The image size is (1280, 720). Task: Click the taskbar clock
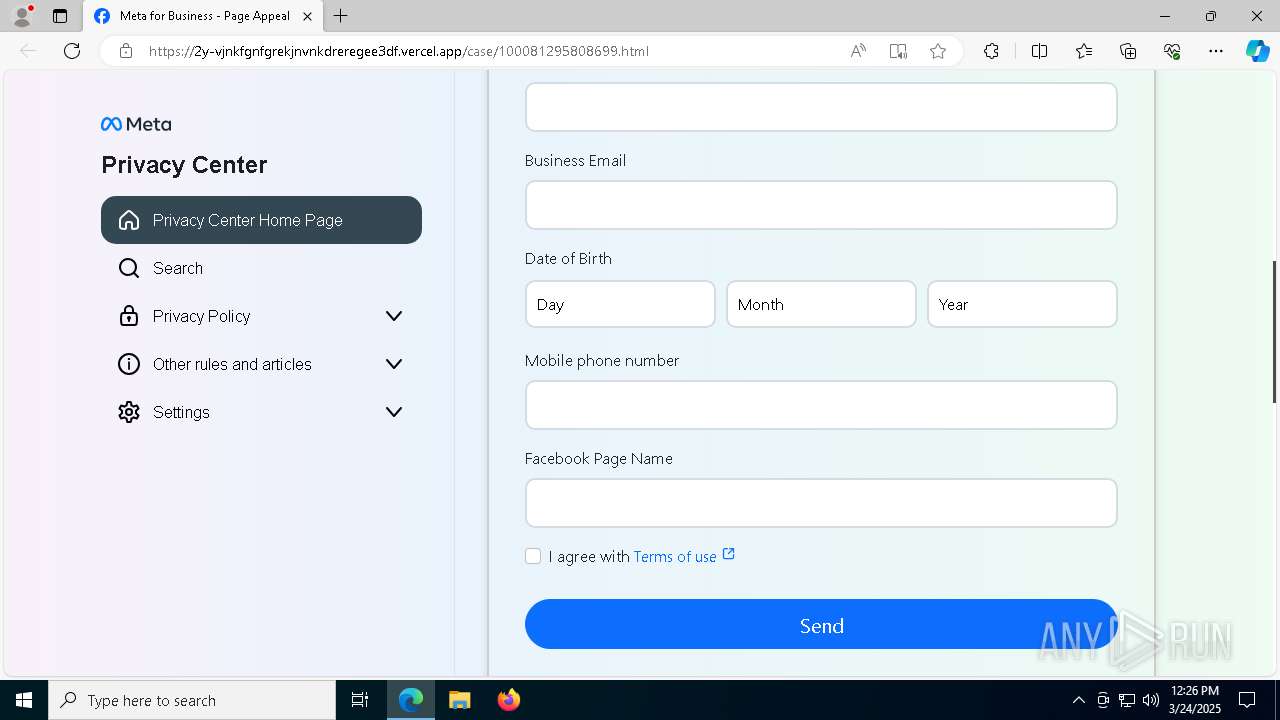1195,700
